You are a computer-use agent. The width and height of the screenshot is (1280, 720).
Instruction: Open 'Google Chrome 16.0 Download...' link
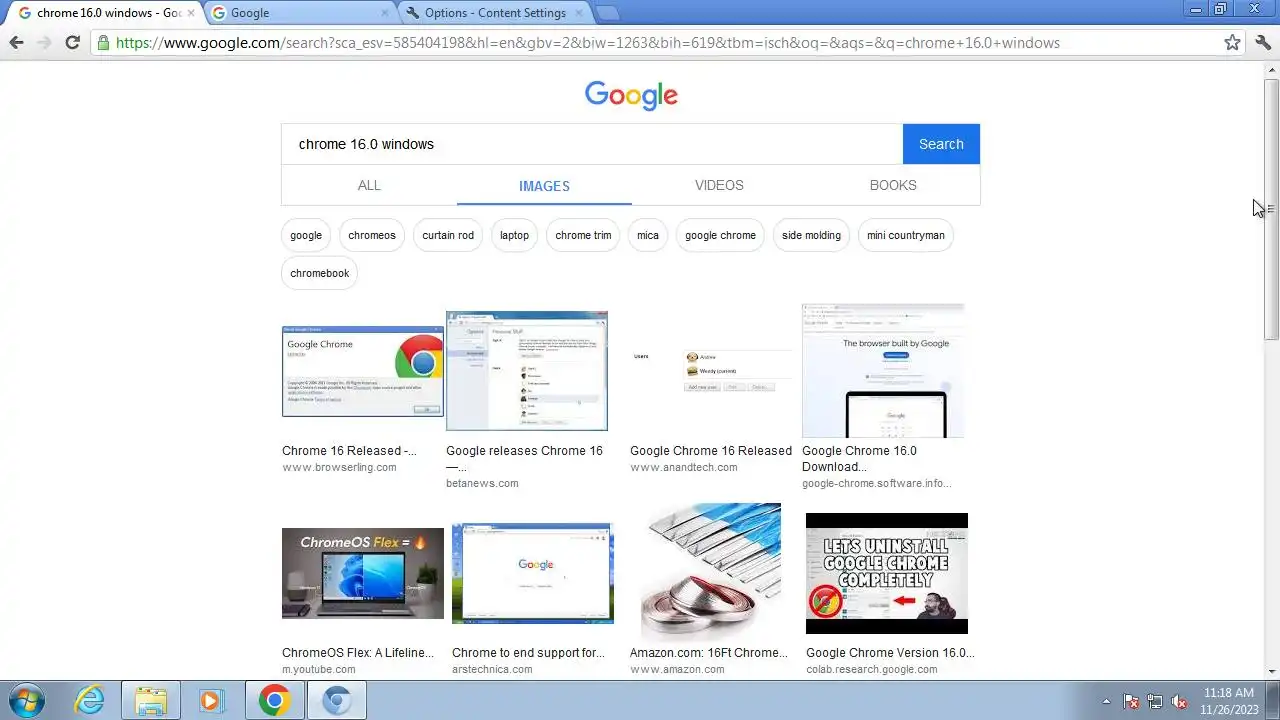859,458
